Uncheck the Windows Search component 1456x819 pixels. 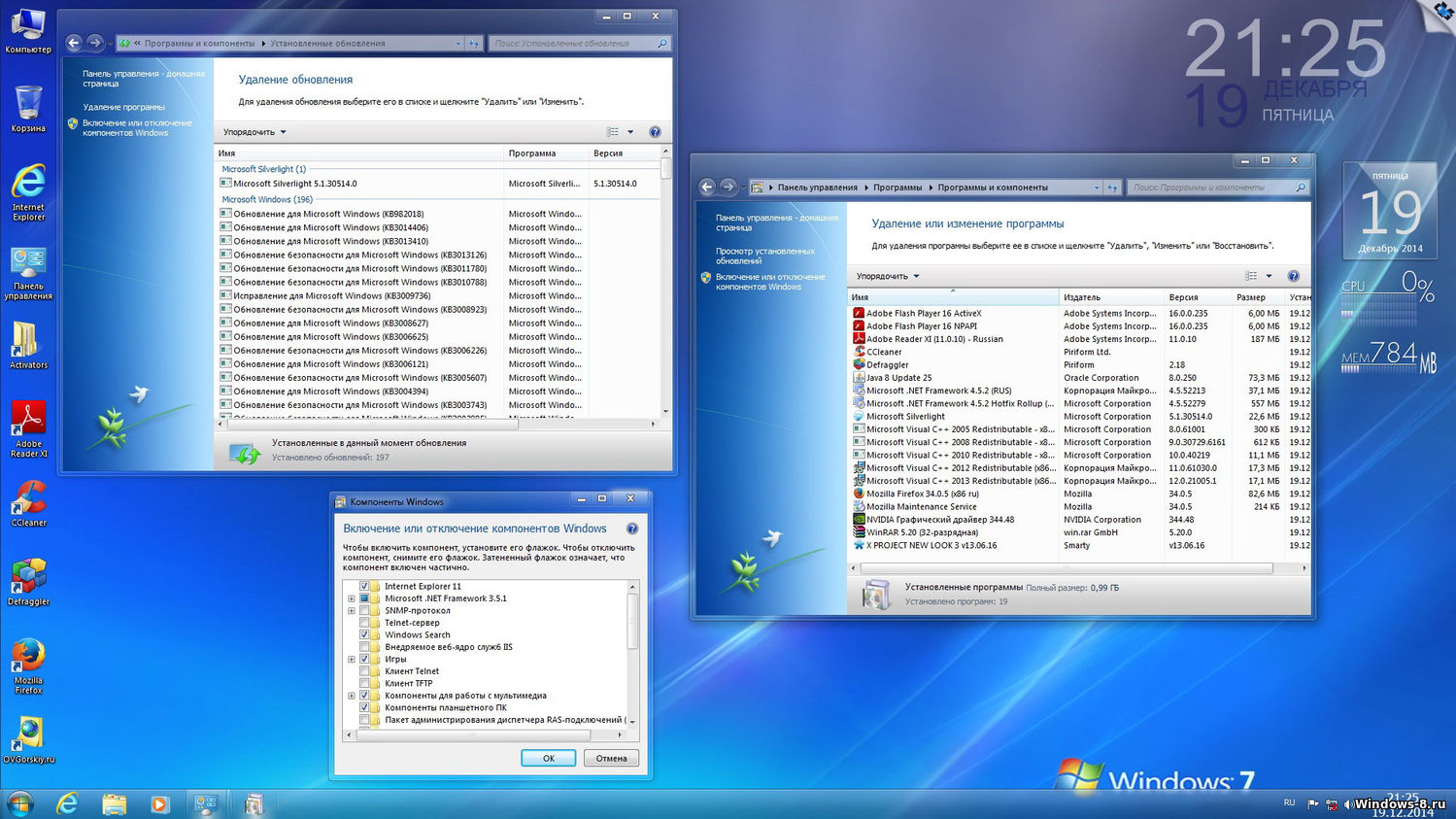click(x=365, y=634)
